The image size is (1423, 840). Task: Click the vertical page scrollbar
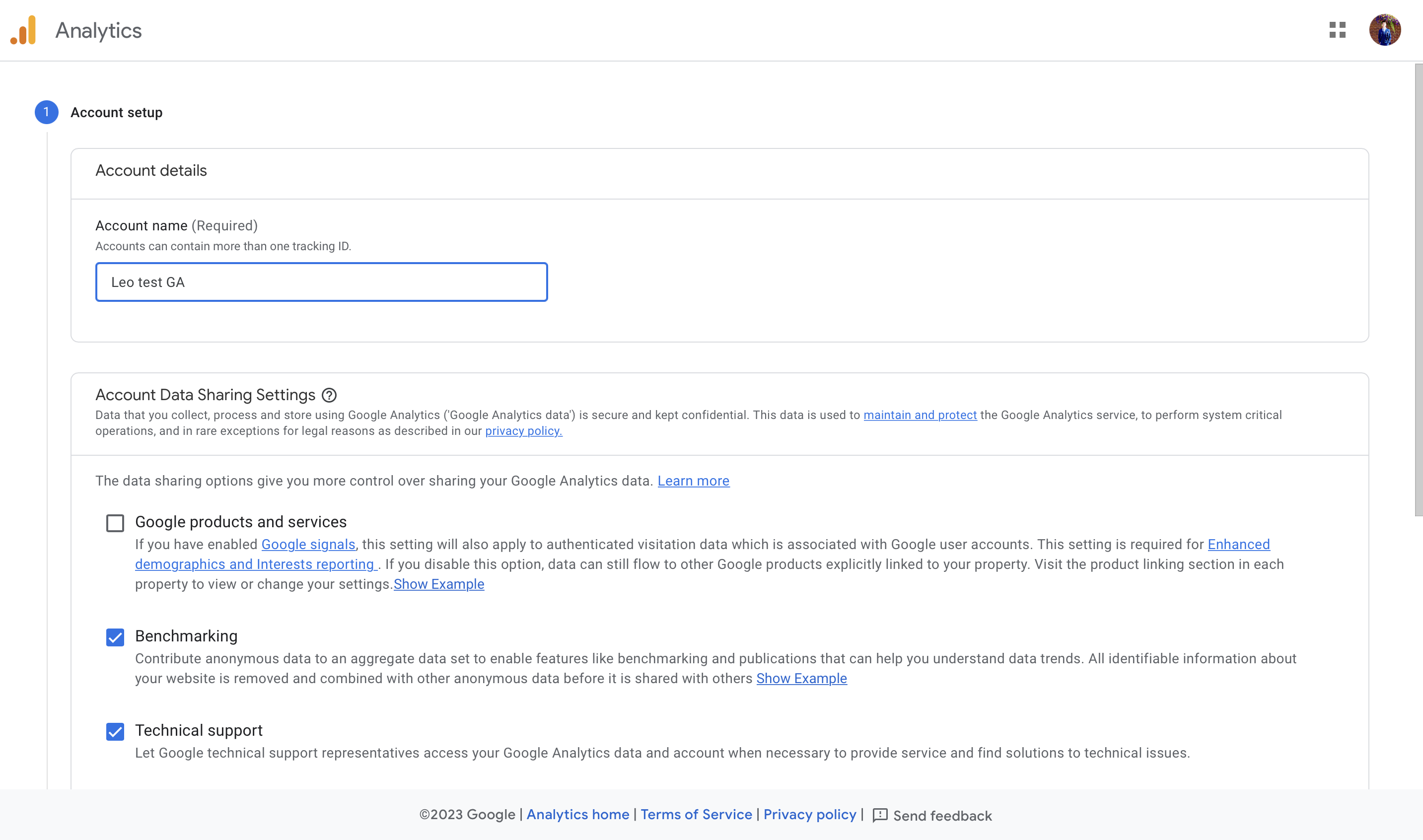coord(1418,288)
